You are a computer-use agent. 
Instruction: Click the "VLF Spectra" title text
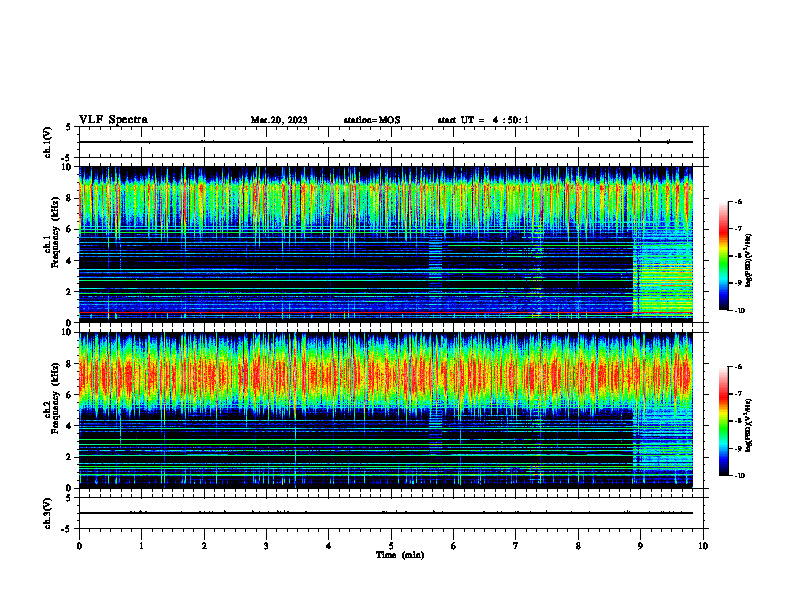click(113, 120)
